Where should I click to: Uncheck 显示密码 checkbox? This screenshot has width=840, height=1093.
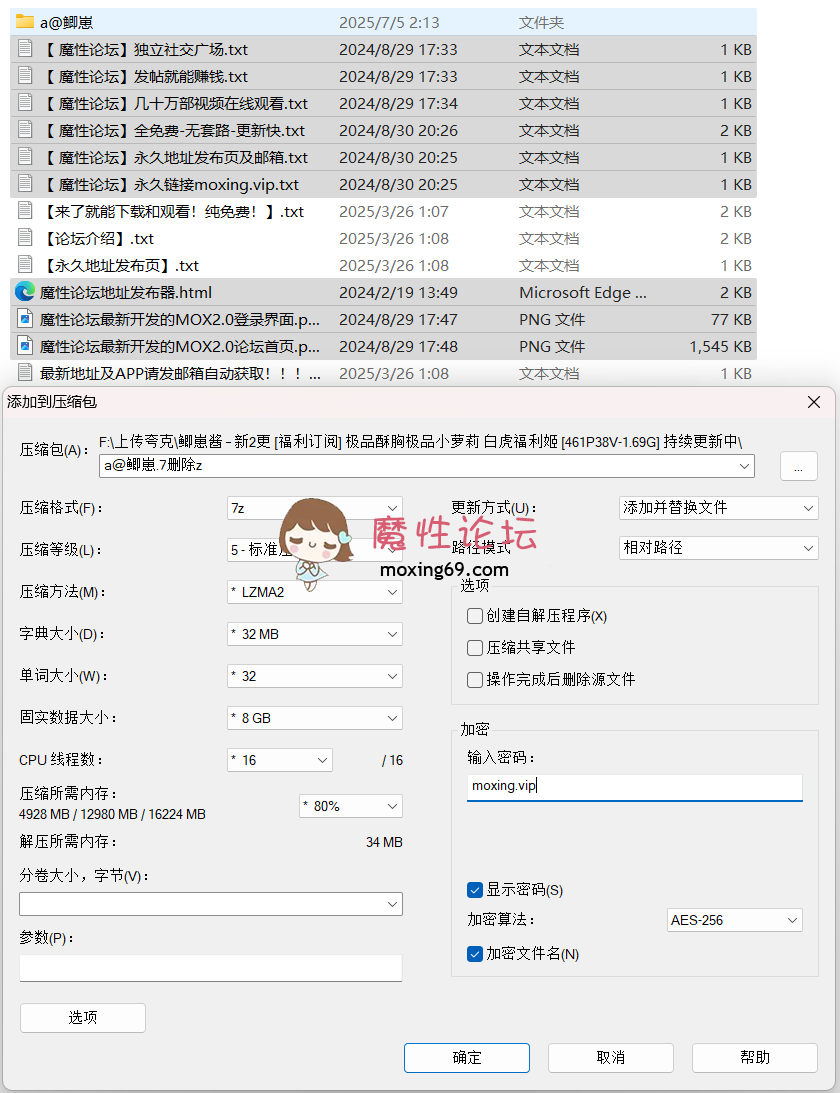(475, 890)
